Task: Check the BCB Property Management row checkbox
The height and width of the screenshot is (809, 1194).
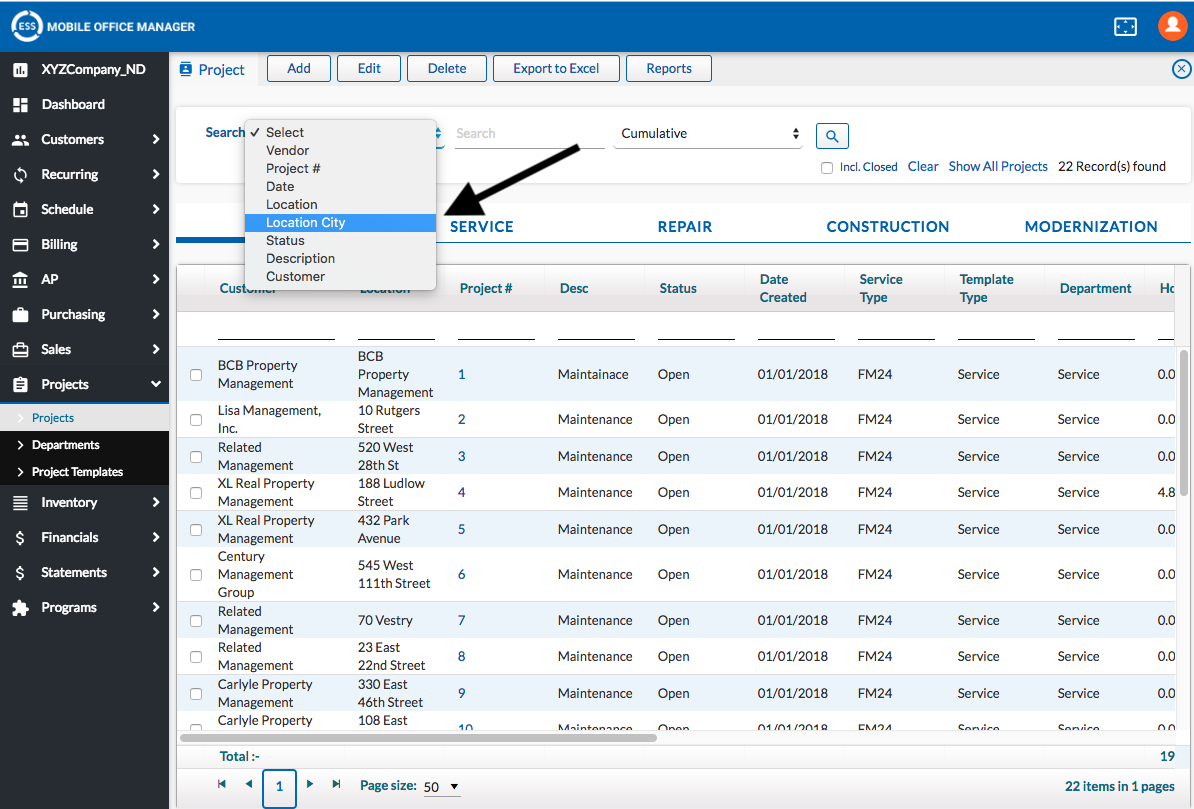Action: pyautogui.click(x=196, y=375)
